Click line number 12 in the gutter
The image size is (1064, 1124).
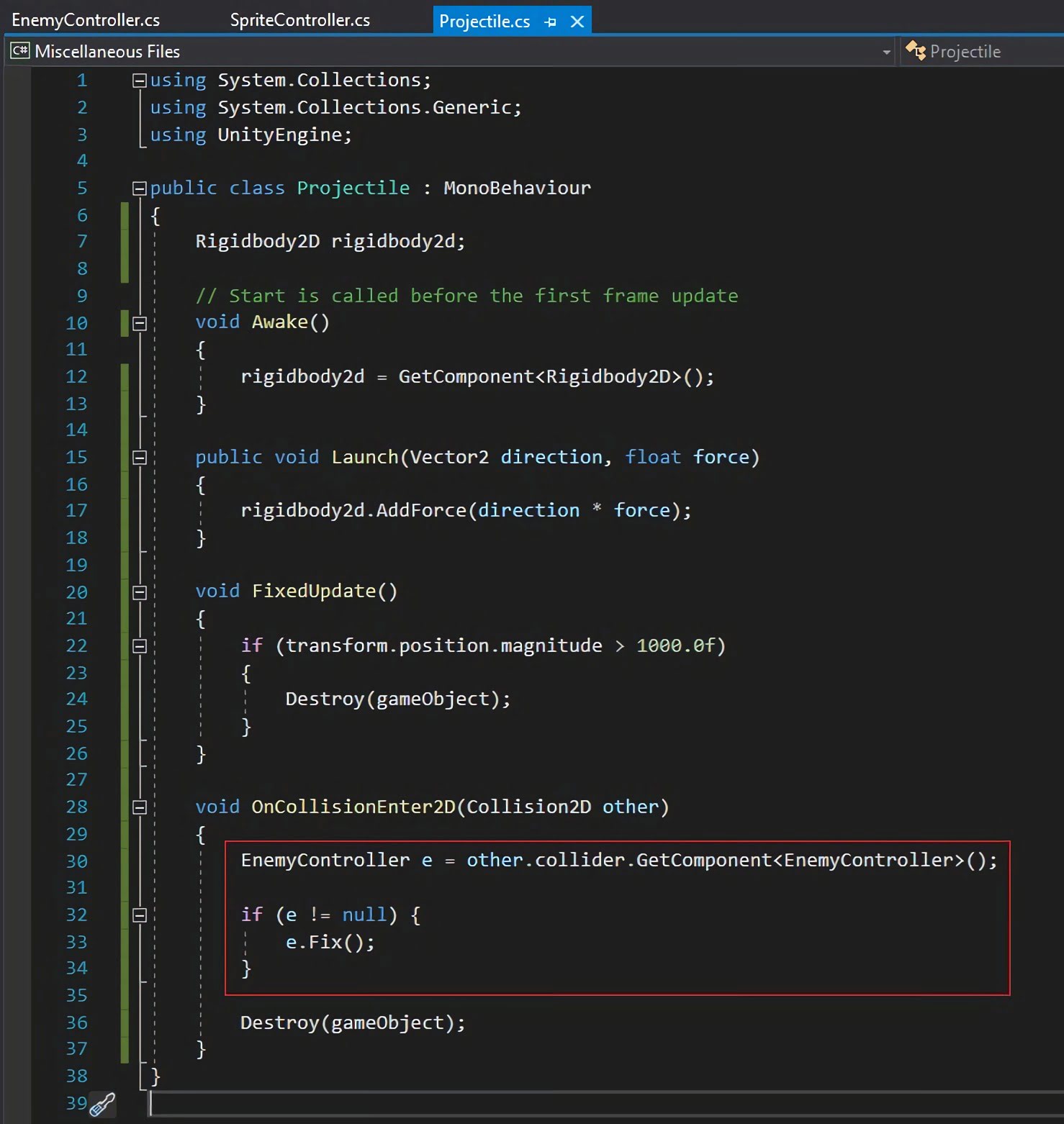tap(76, 376)
